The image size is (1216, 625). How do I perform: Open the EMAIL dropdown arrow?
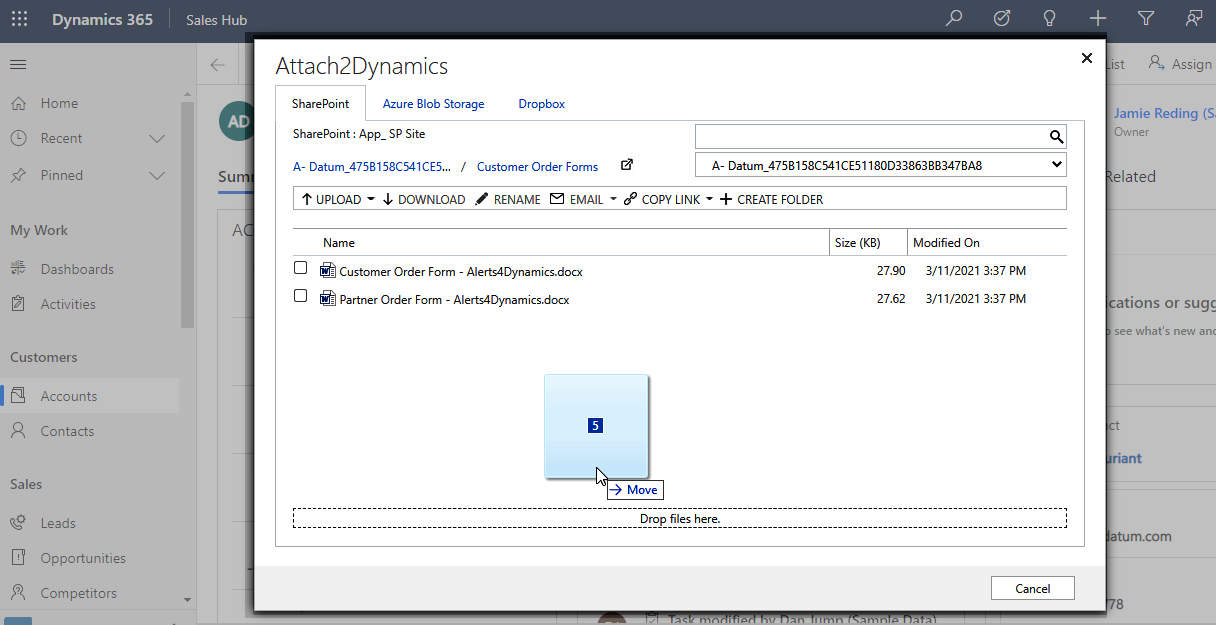(613, 199)
